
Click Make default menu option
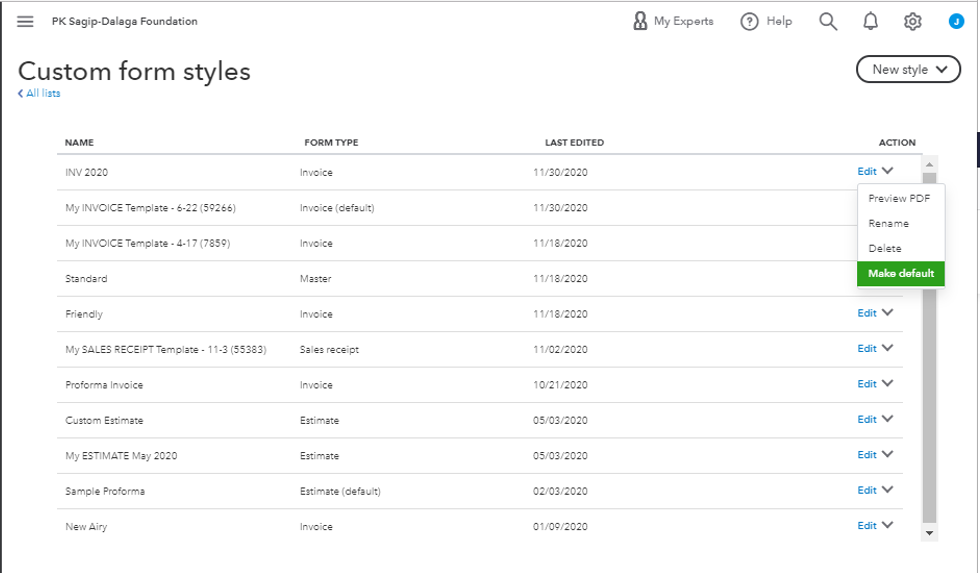pyautogui.click(x=900, y=273)
